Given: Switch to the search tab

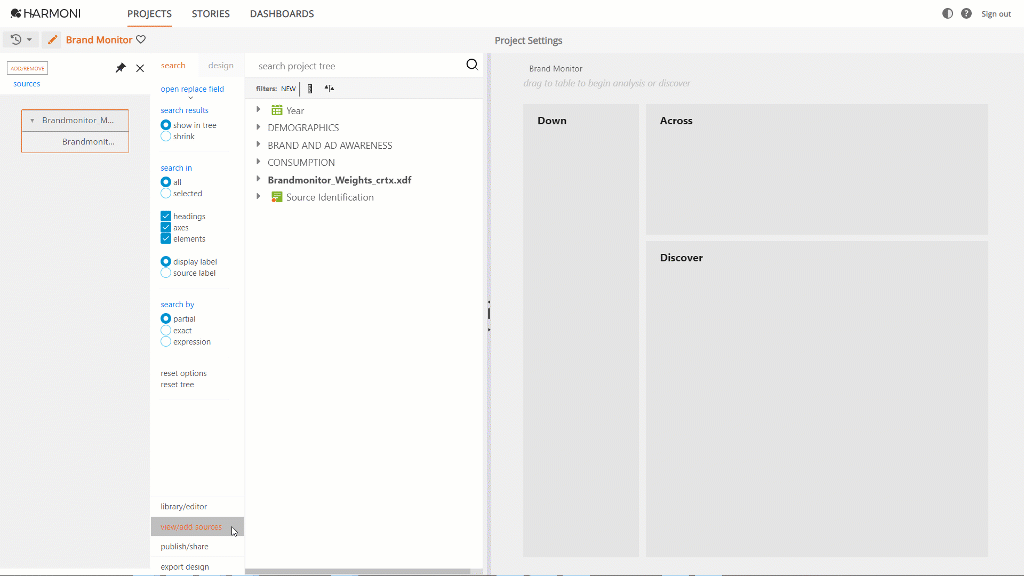Looking at the screenshot, I should (x=173, y=65).
